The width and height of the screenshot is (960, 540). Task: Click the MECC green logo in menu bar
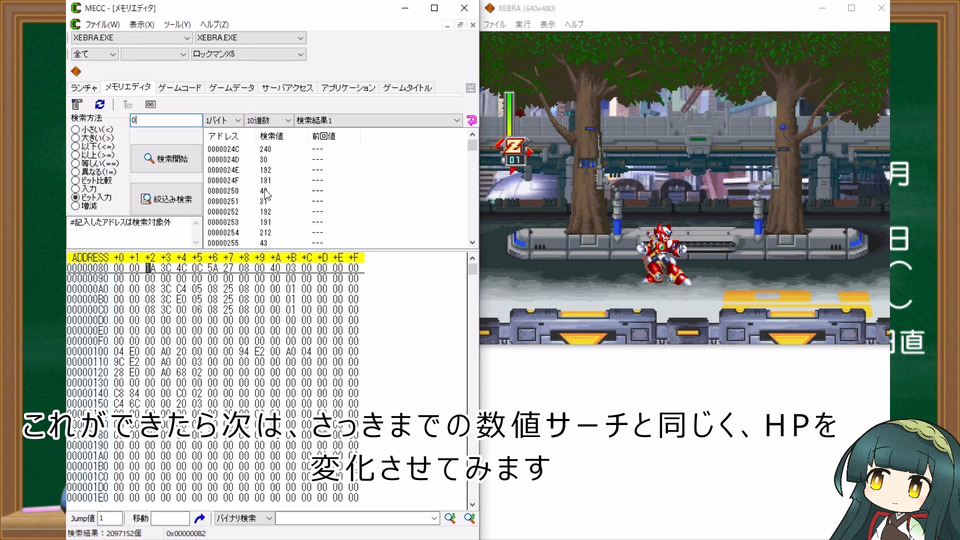(75, 24)
